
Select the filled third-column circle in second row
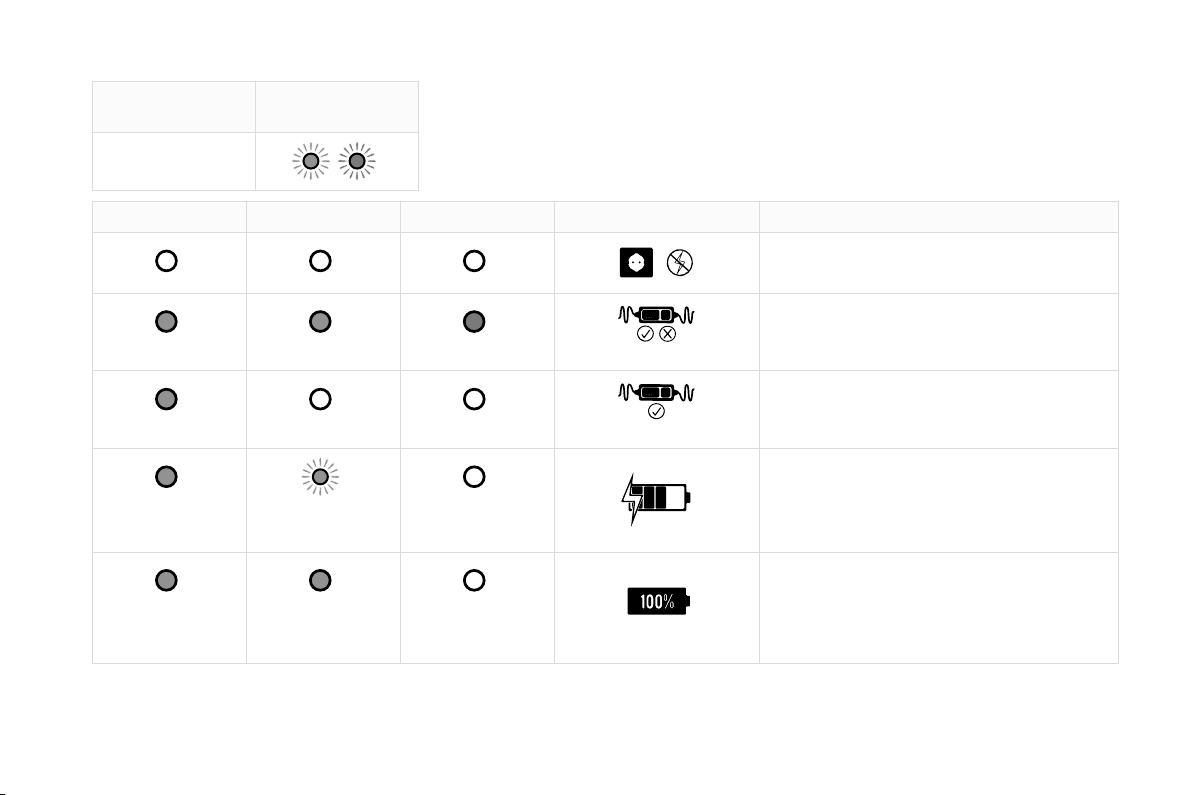(474, 321)
